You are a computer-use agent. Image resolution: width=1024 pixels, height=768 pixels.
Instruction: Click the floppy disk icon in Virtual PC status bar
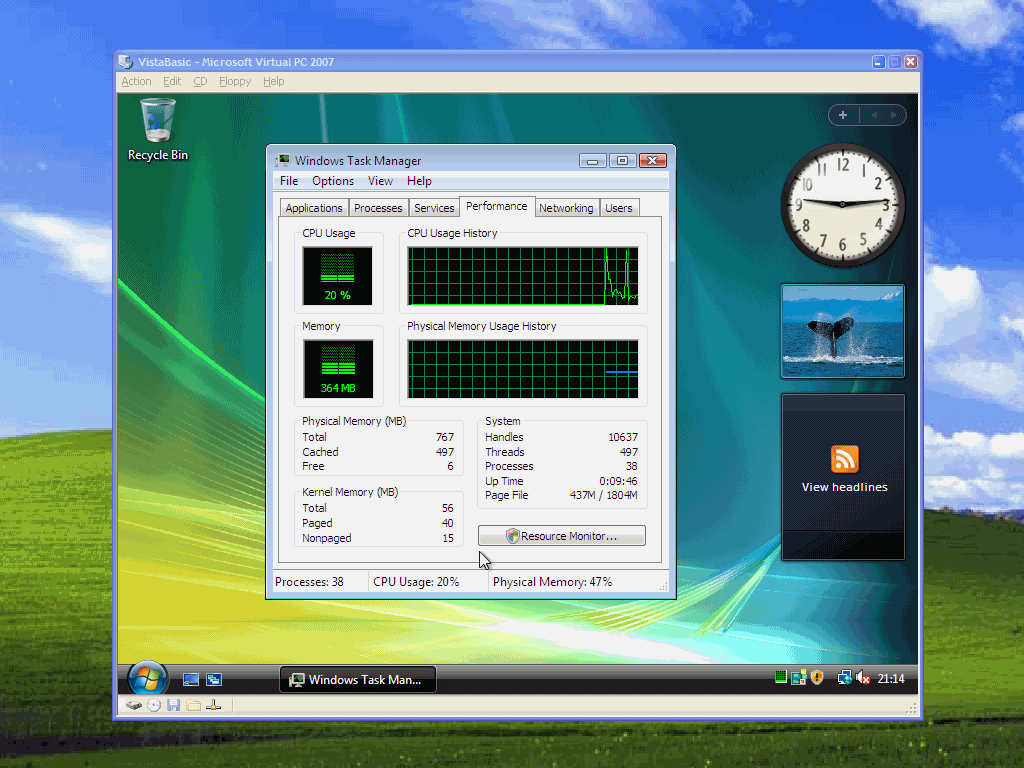pos(173,705)
